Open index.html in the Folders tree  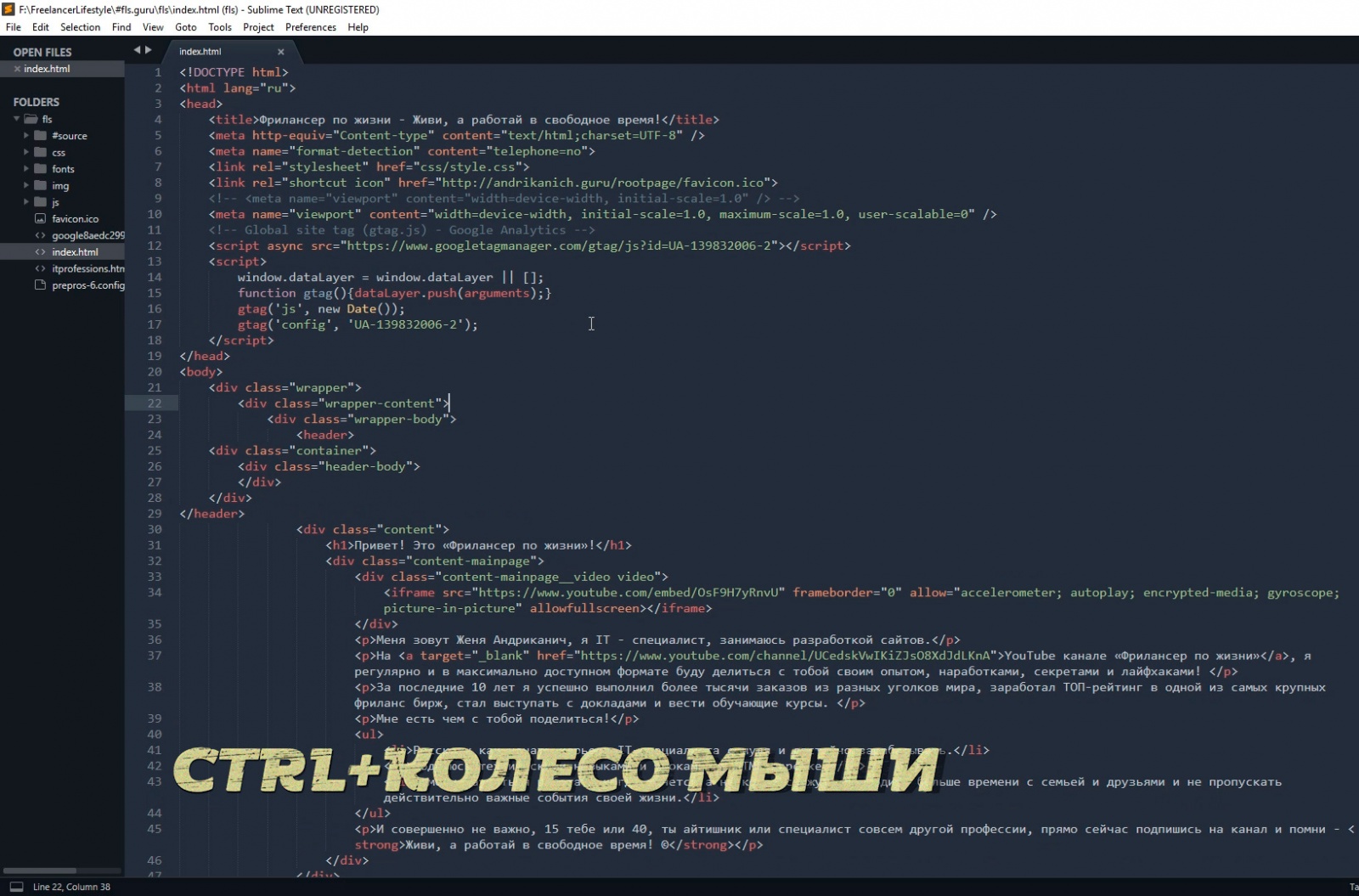[x=75, y=252]
